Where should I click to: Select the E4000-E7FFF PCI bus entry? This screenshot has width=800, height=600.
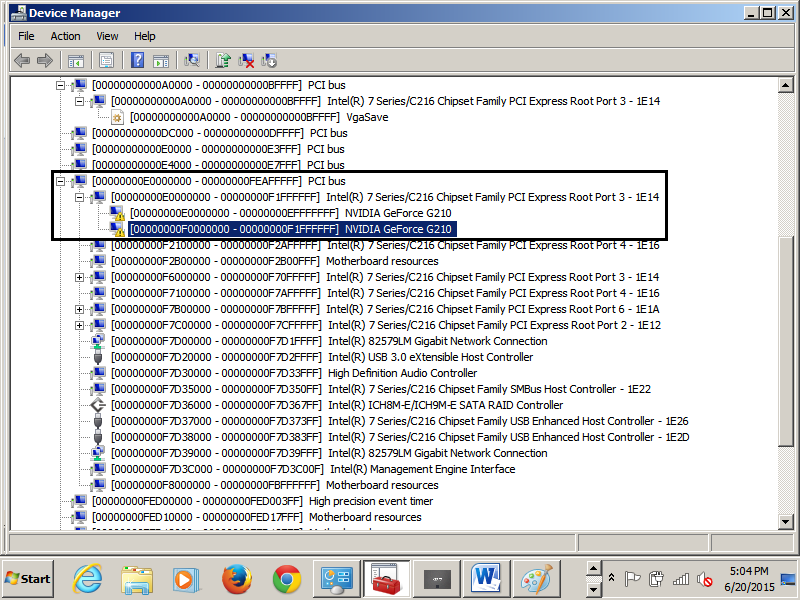point(218,165)
